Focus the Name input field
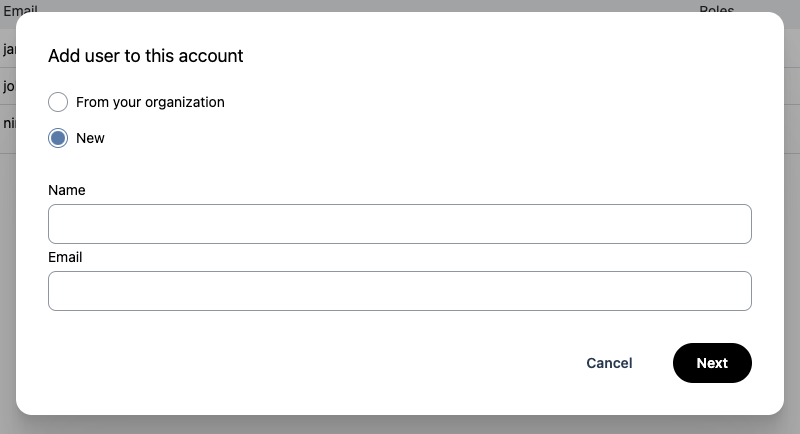 399,224
